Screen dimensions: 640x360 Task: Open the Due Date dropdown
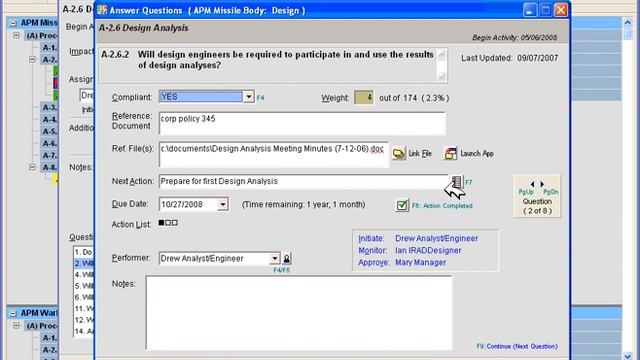tap(222, 204)
